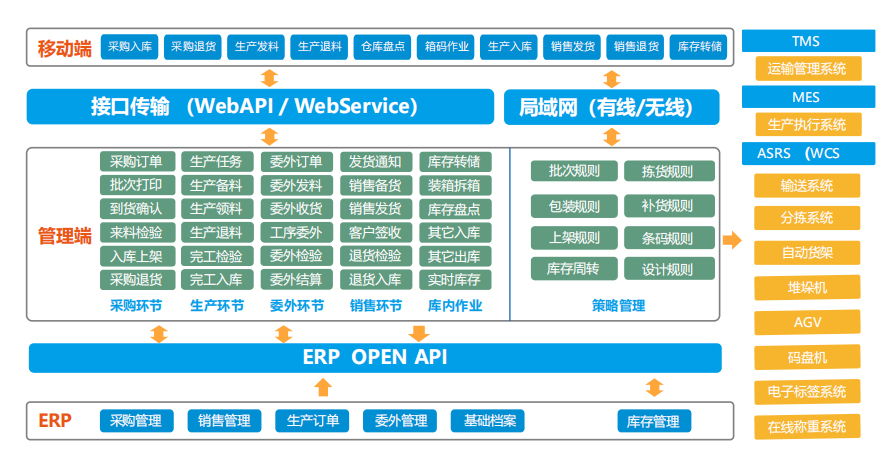The height and width of the screenshot is (460, 886).
Task: Click the 在线称重系统 box
Action: [806, 426]
